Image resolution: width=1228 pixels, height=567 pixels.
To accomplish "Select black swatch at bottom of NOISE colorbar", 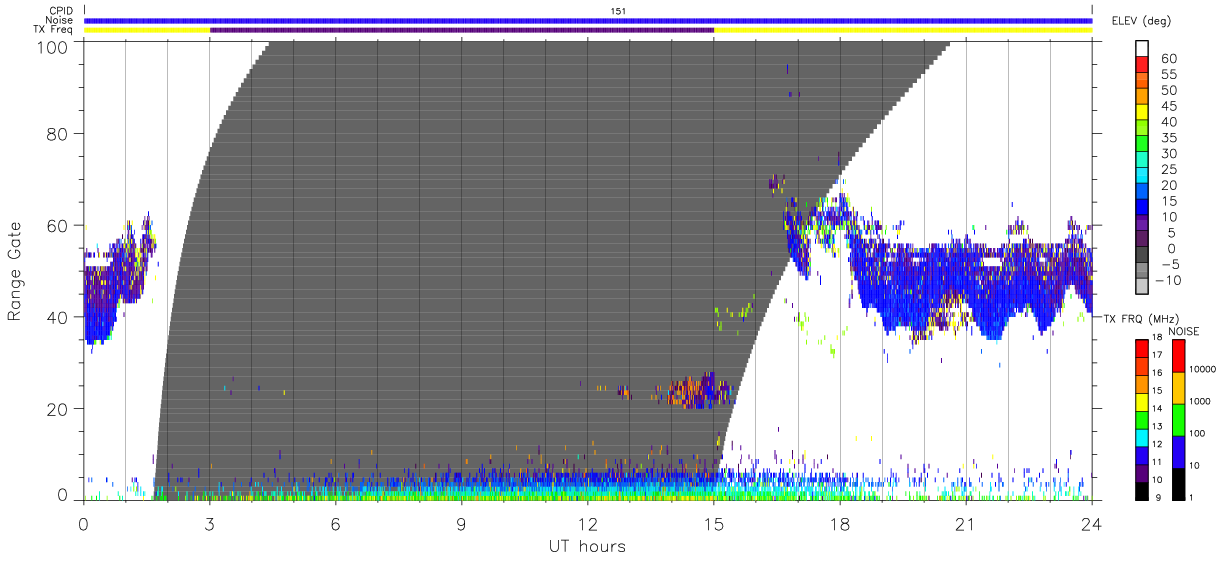I will tap(1177, 483).
